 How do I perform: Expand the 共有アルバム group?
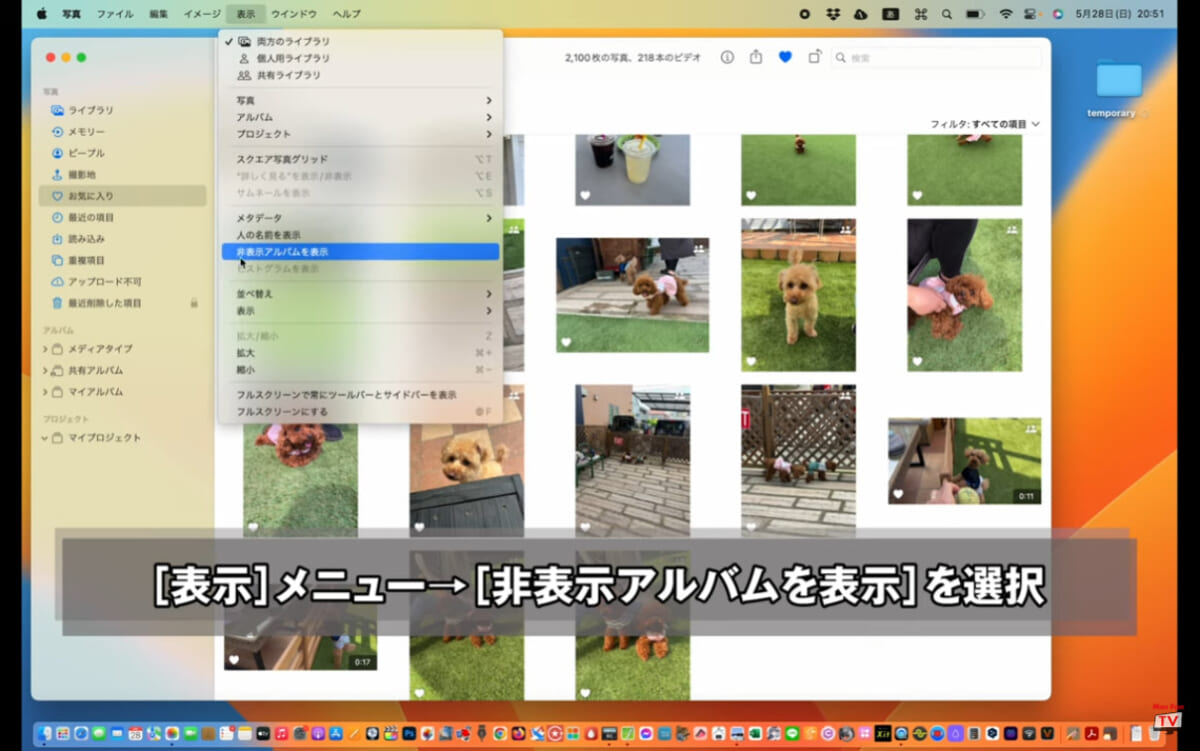tap(45, 371)
